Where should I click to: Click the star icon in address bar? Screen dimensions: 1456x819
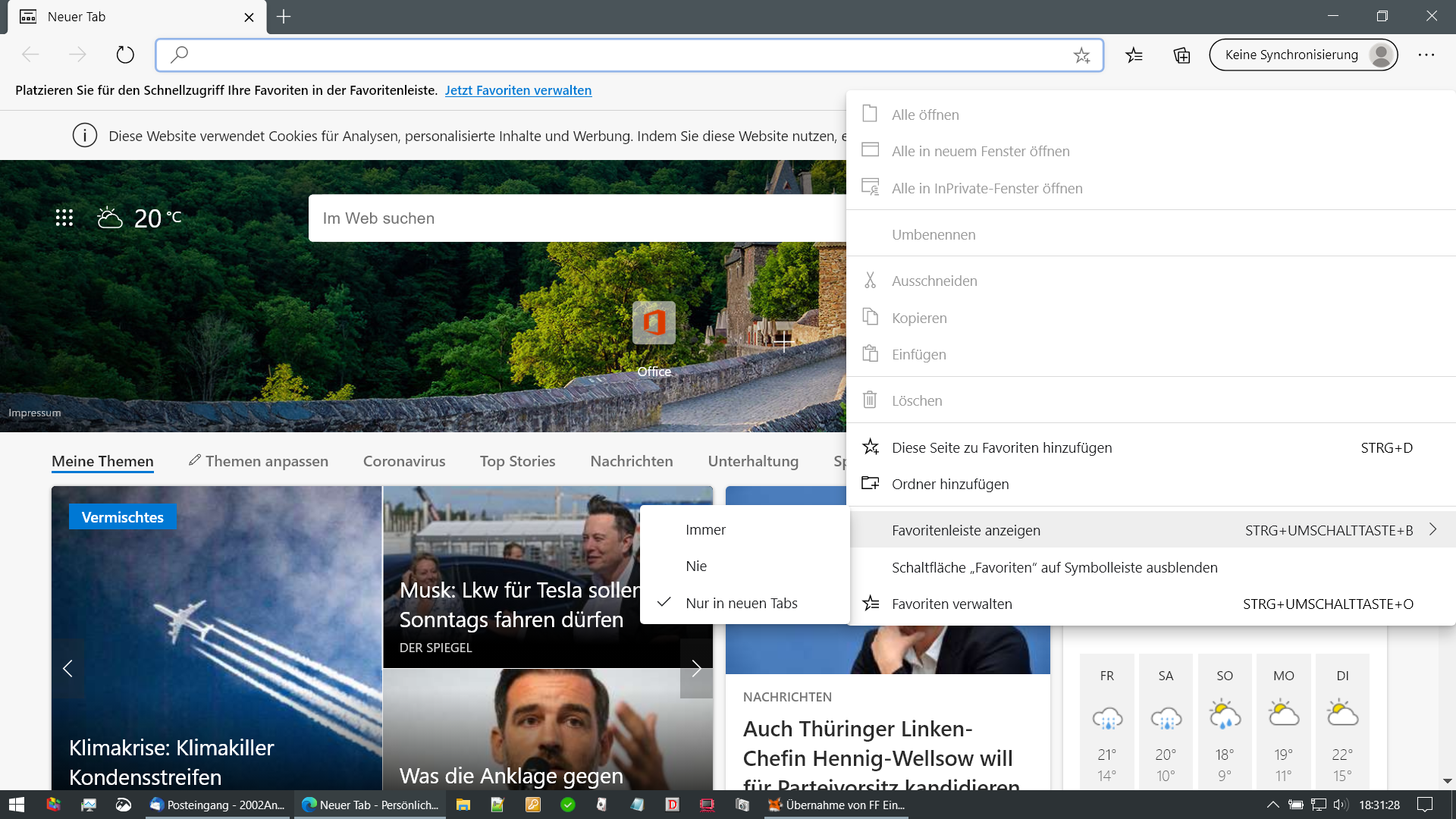1081,55
